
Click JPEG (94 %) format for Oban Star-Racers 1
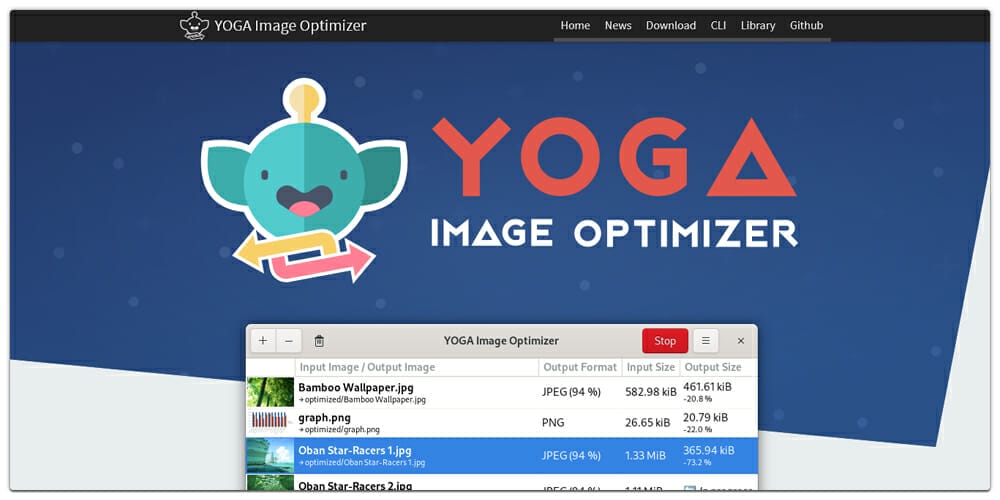[x=571, y=455]
